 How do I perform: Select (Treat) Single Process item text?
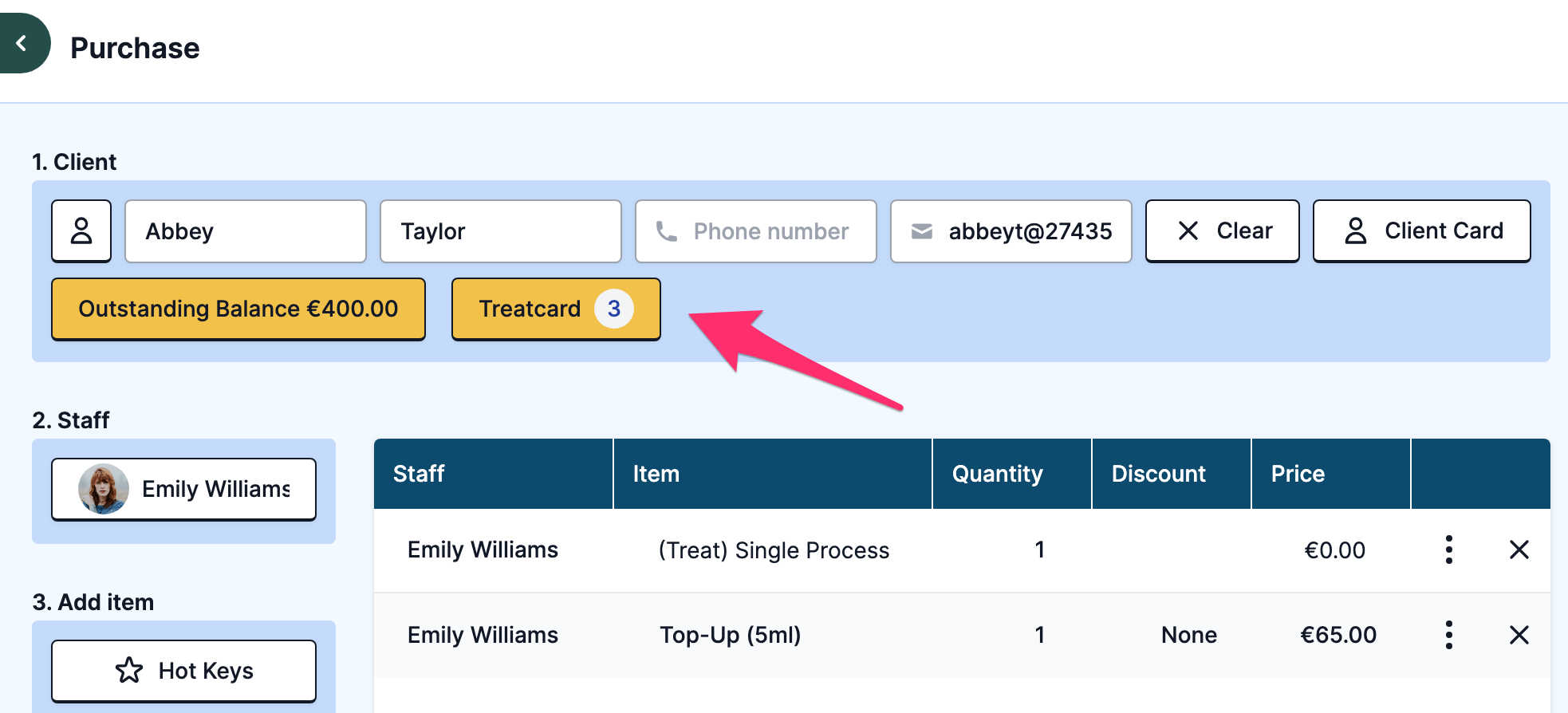coord(774,550)
